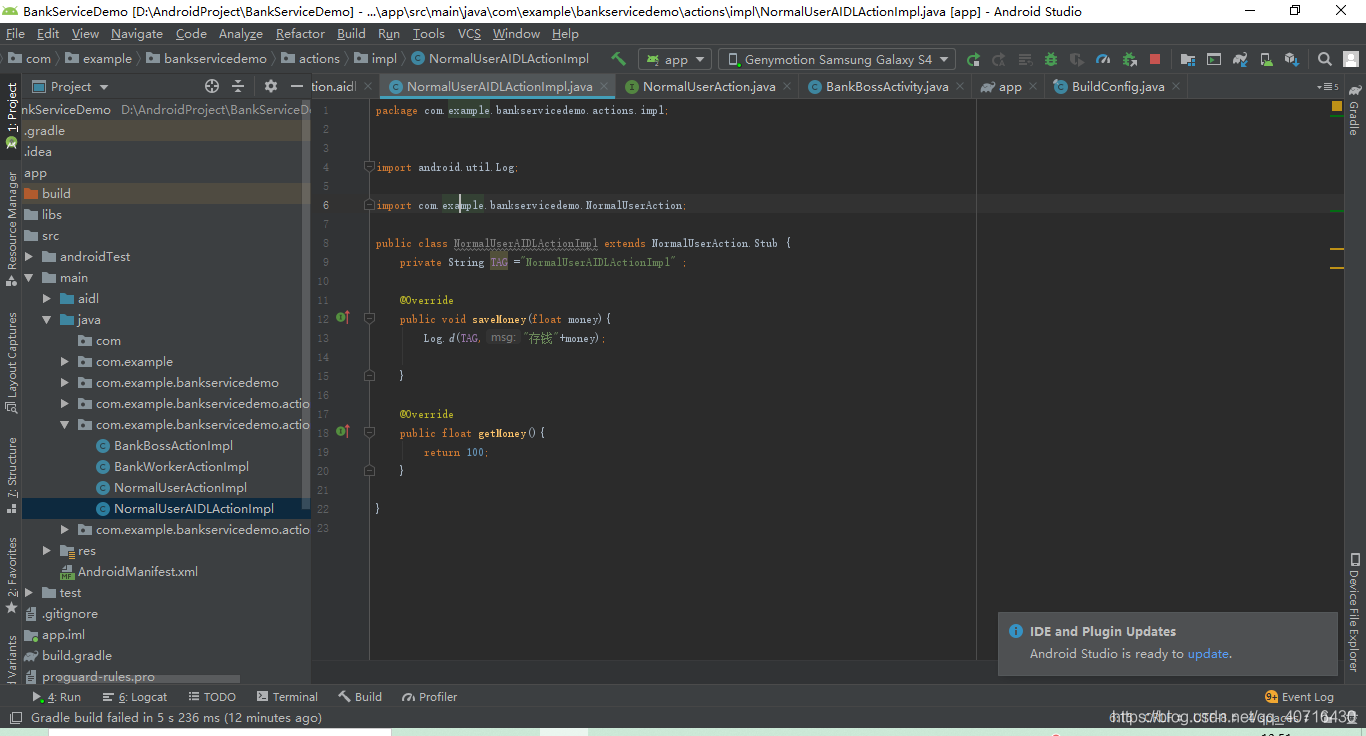Click tool window quick access icon in status bar
Screen dimensions: 1366x736
coord(14,718)
